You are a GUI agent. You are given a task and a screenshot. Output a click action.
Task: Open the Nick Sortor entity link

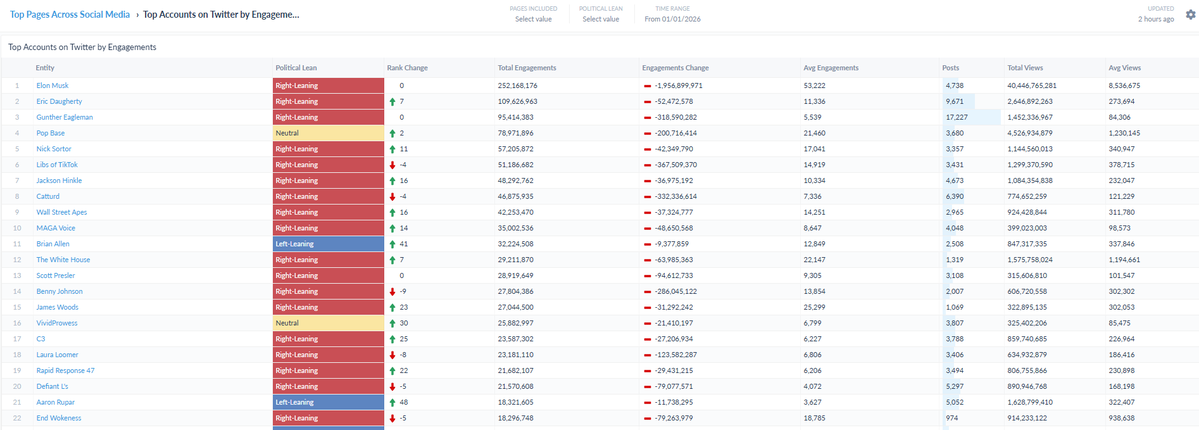(54, 149)
